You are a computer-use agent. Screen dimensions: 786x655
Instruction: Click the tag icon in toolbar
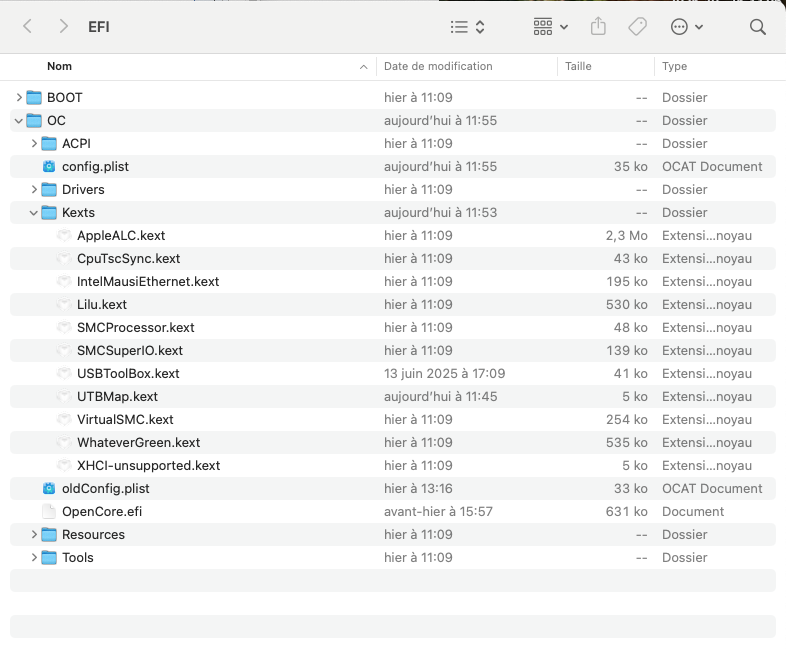(637, 27)
